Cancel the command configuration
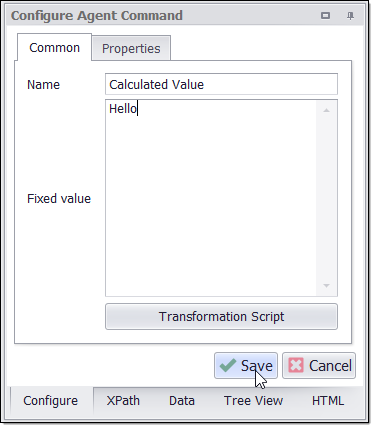The width and height of the screenshot is (375, 429). click(319, 366)
